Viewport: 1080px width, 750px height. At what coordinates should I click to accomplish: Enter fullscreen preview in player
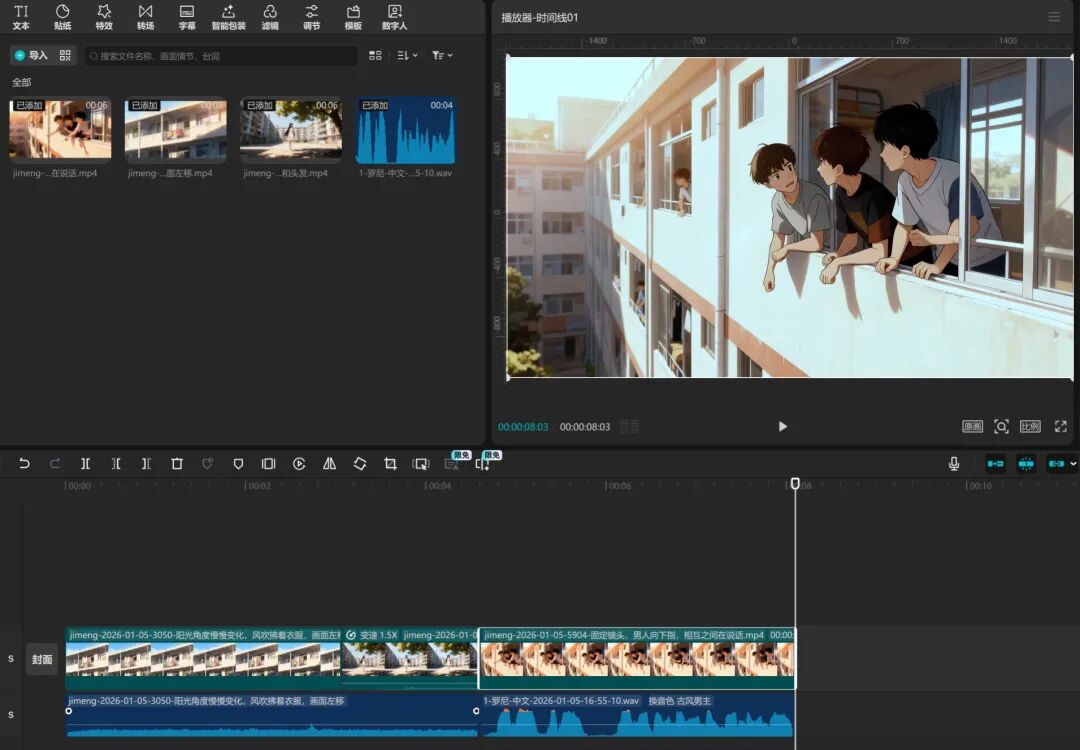[1060, 426]
